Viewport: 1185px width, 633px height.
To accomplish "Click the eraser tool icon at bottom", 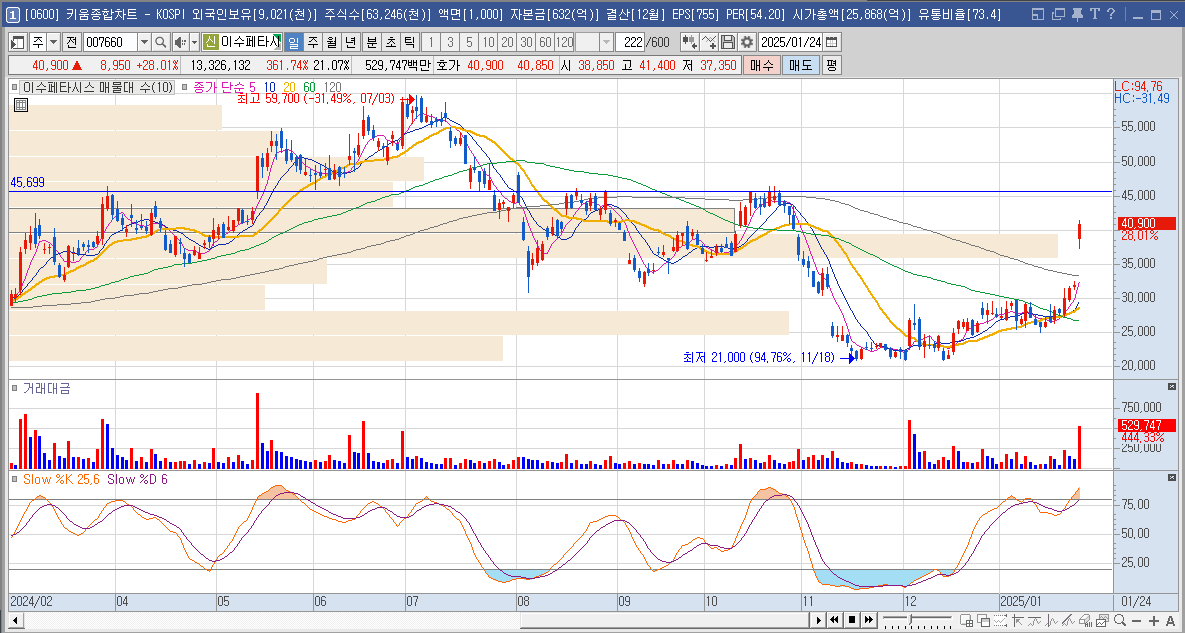I will click(x=1085, y=621).
